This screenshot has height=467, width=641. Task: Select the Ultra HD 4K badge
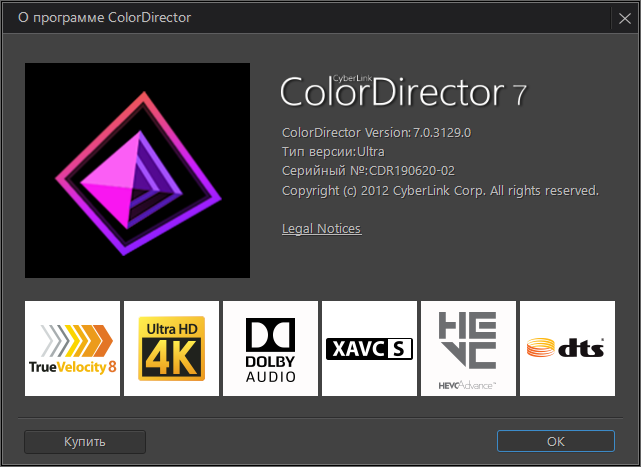pyautogui.click(x=171, y=348)
